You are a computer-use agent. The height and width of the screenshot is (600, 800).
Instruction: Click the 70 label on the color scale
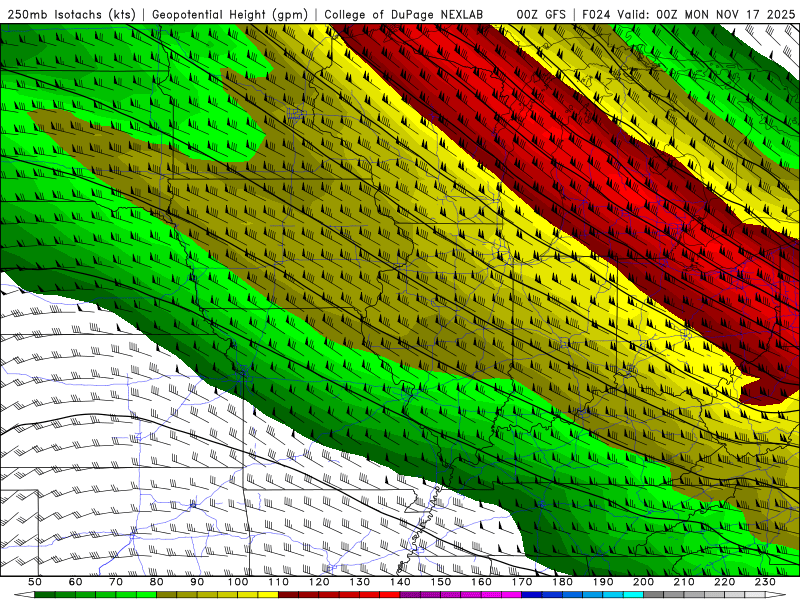tap(116, 582)
